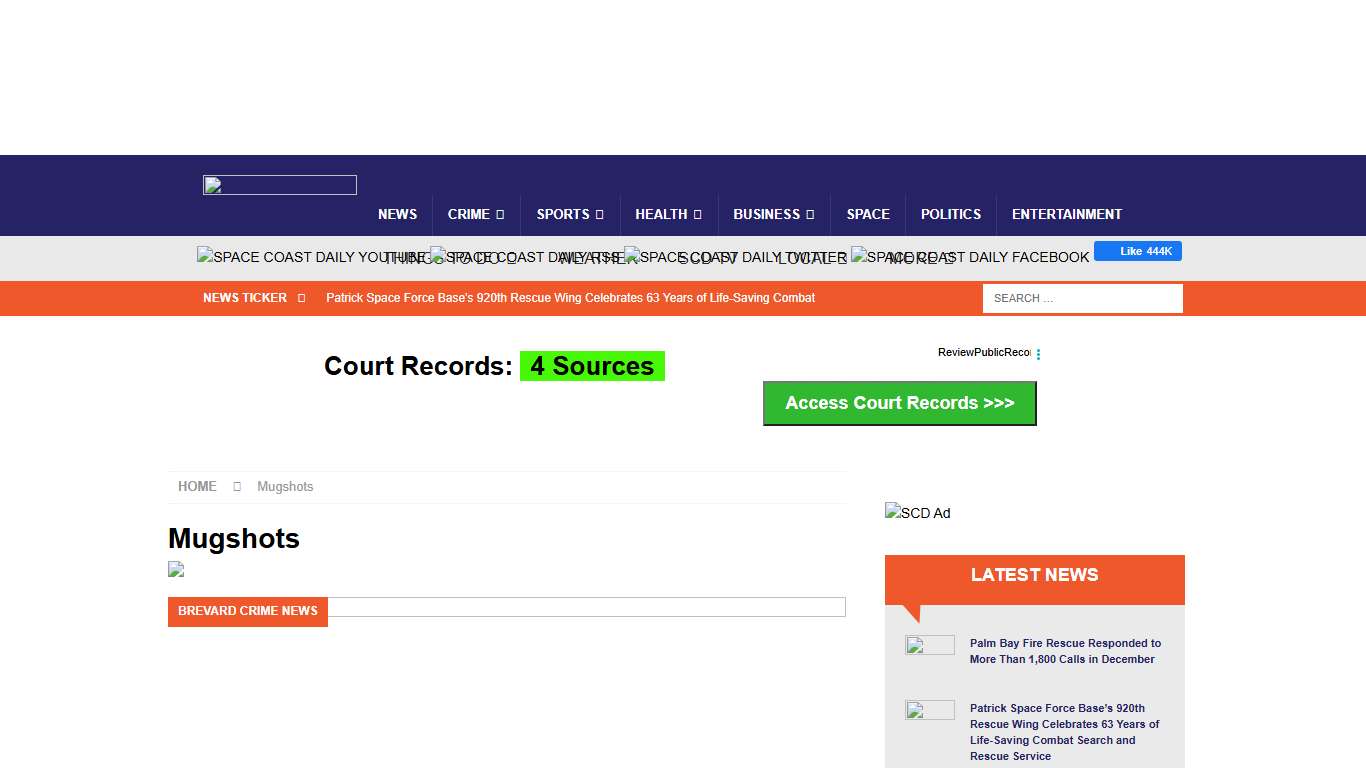Click the SCD Ad image
1366x768 pixels.
coord(917,513)
